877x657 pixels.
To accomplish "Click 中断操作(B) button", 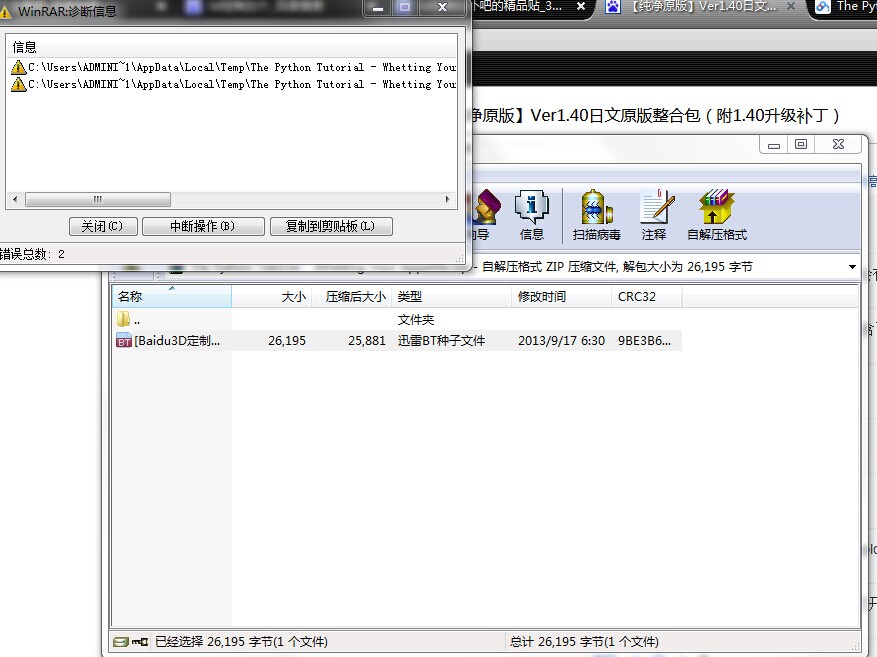I will [203, 226].
